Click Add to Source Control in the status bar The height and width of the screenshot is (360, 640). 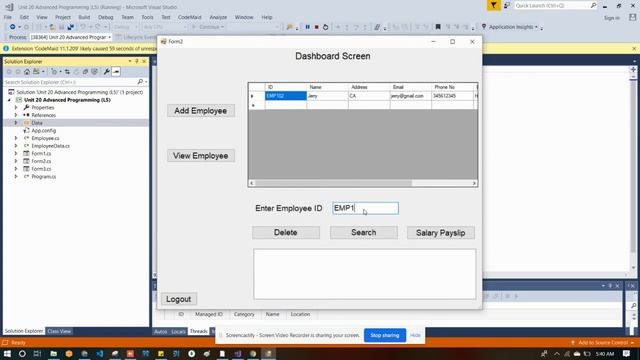[x=603, y=342]
